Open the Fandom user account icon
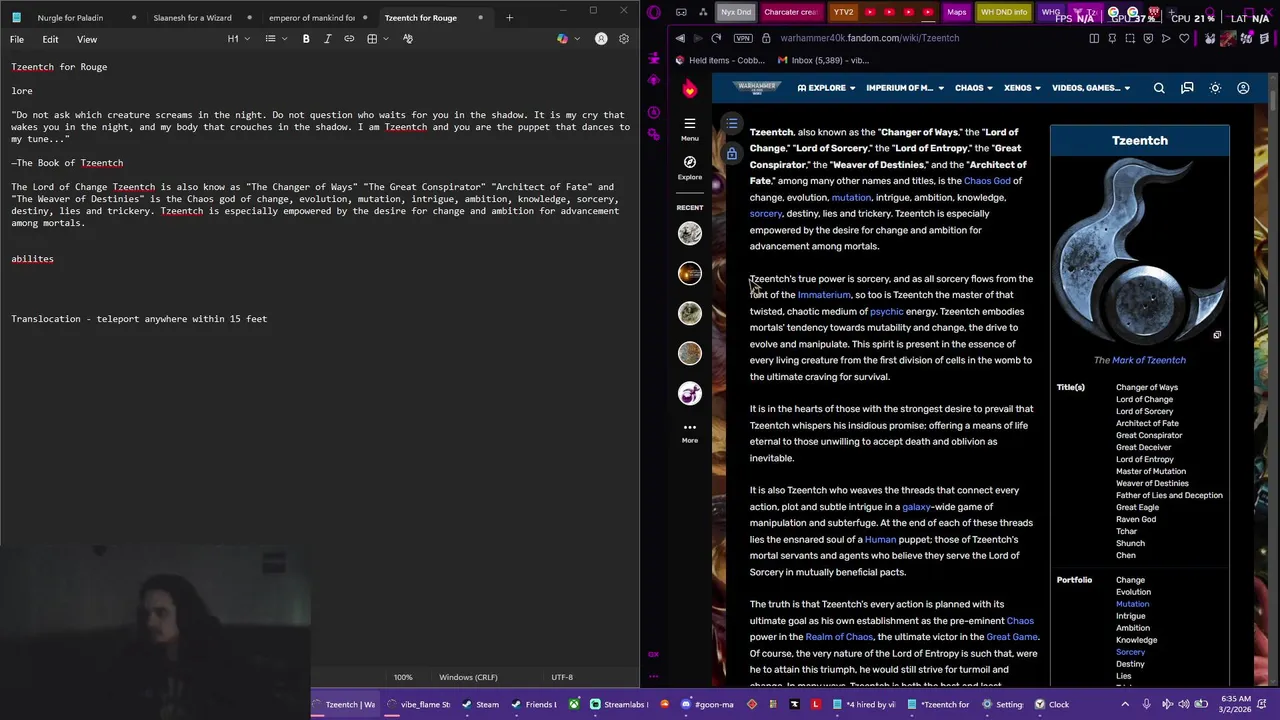 (1243, 88)
